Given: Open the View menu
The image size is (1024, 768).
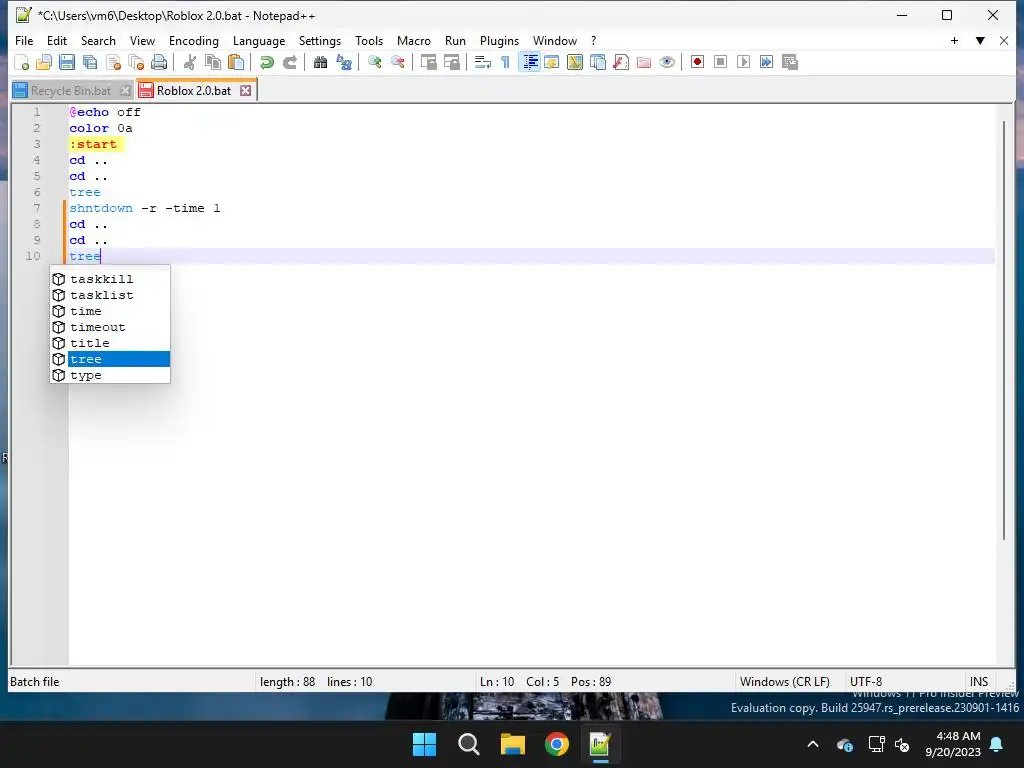Looking at the screenshot, I should pos(142,40).
